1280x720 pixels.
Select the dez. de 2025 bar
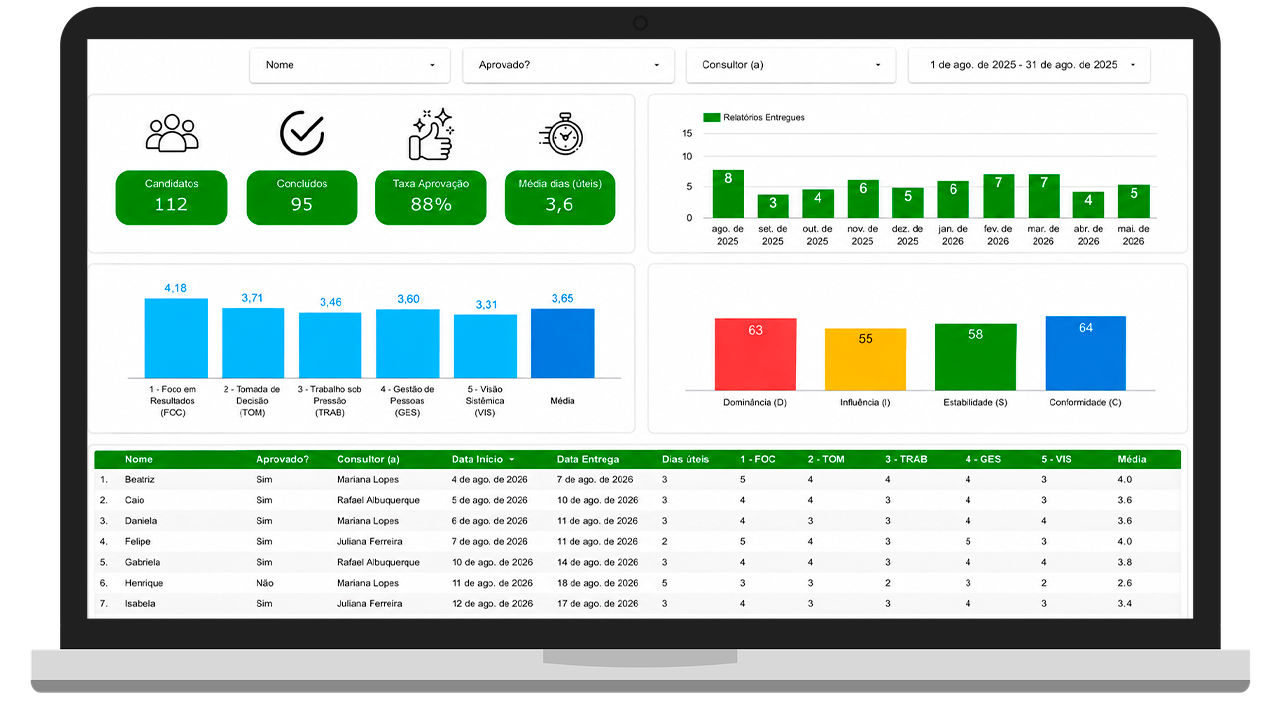(908, 203)
